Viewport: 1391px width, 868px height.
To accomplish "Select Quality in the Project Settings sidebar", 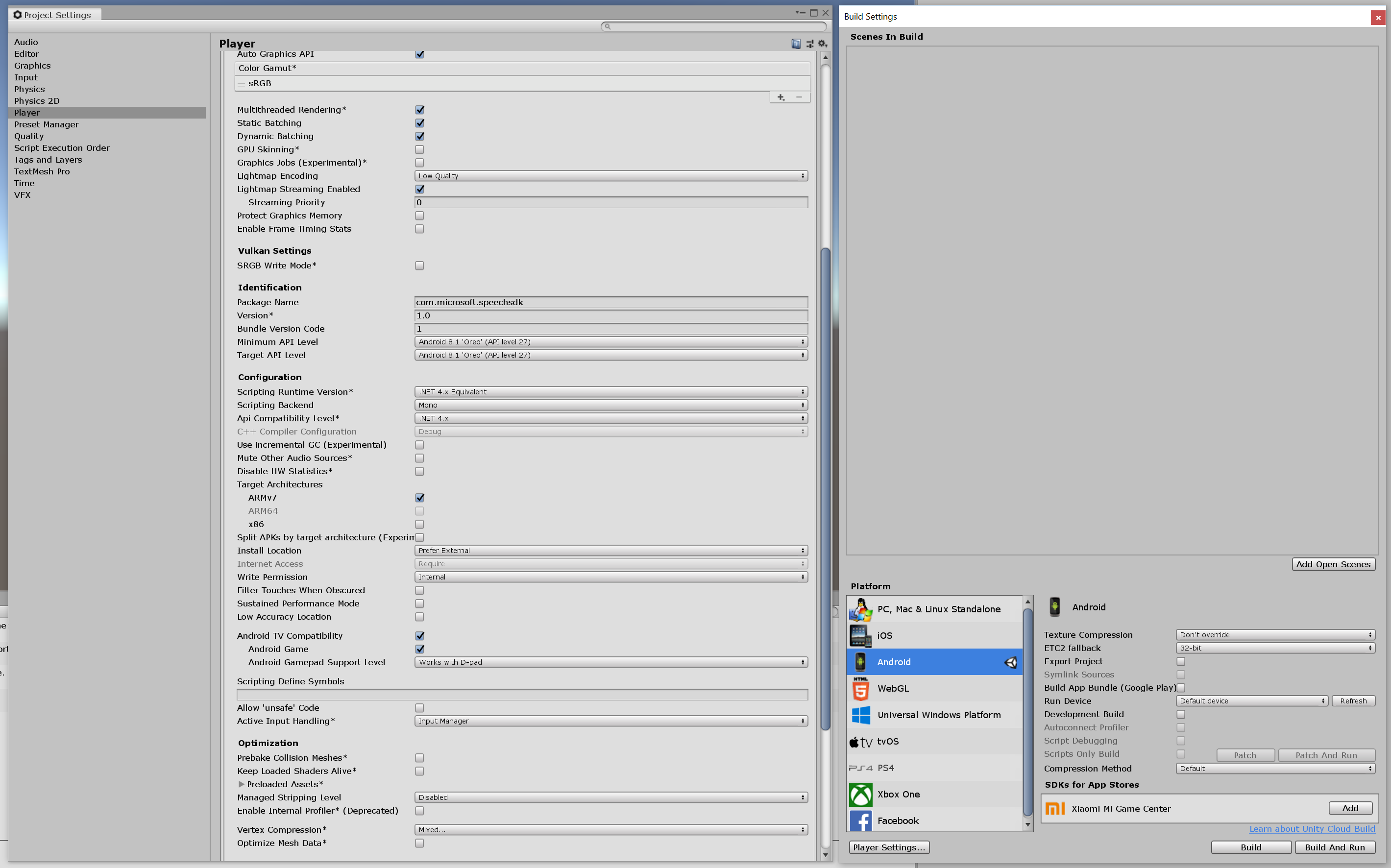I will [x=29, y=136].
